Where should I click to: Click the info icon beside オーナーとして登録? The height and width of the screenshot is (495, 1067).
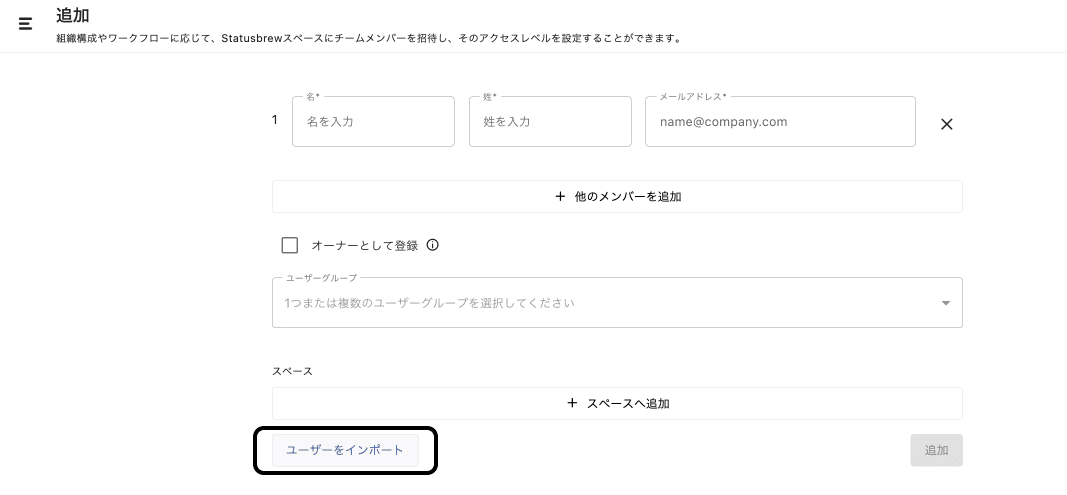[x=433, y=245]
